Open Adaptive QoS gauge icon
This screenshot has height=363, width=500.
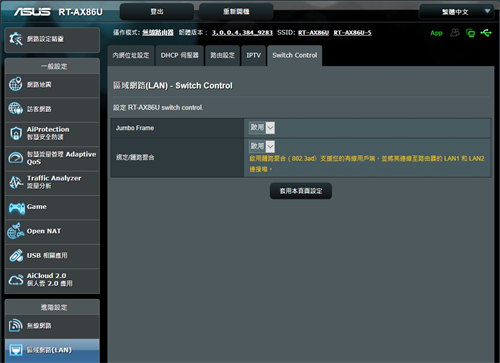[x=16, y=158]
